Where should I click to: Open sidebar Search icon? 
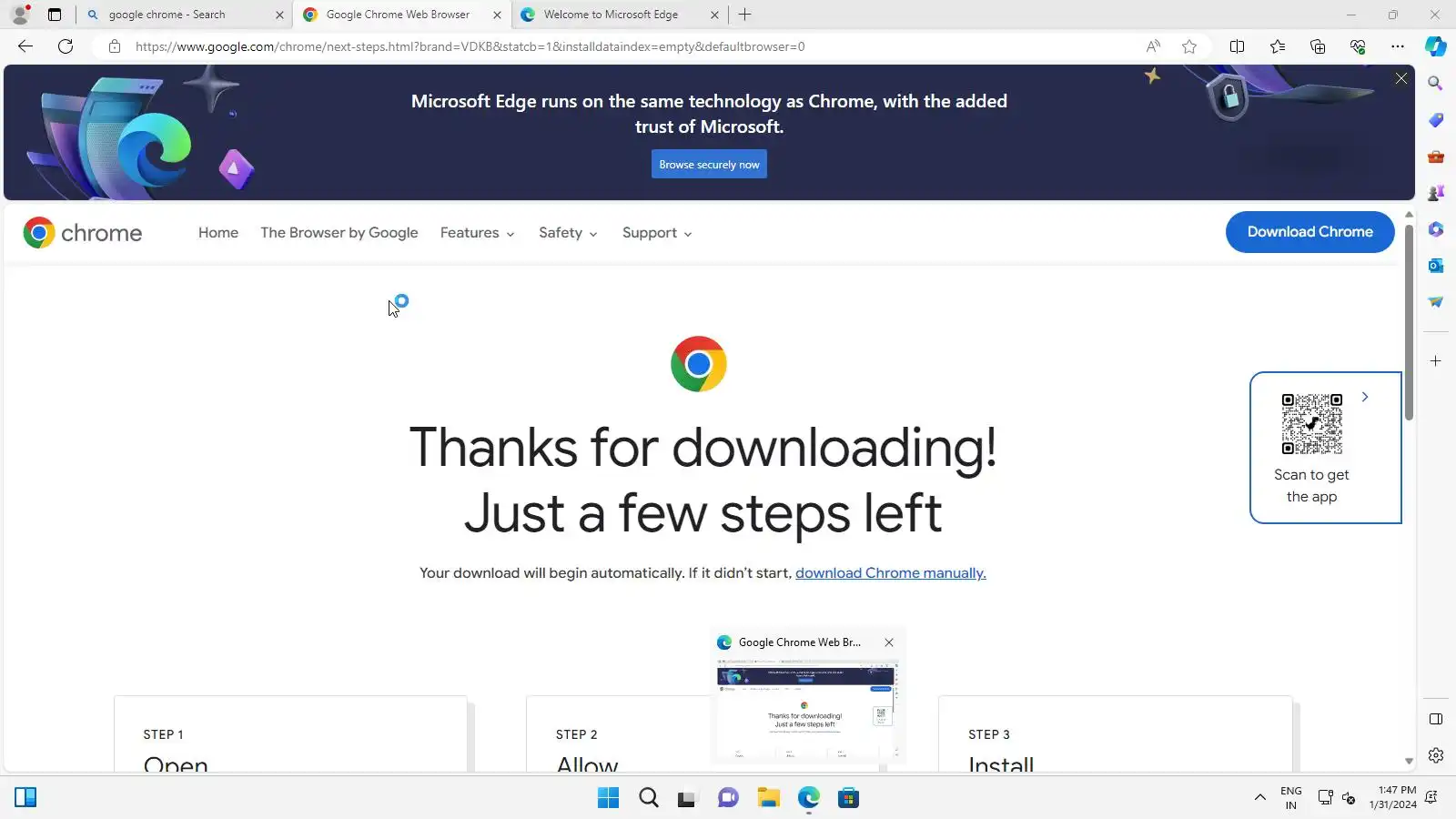(x=1436, y=84)
